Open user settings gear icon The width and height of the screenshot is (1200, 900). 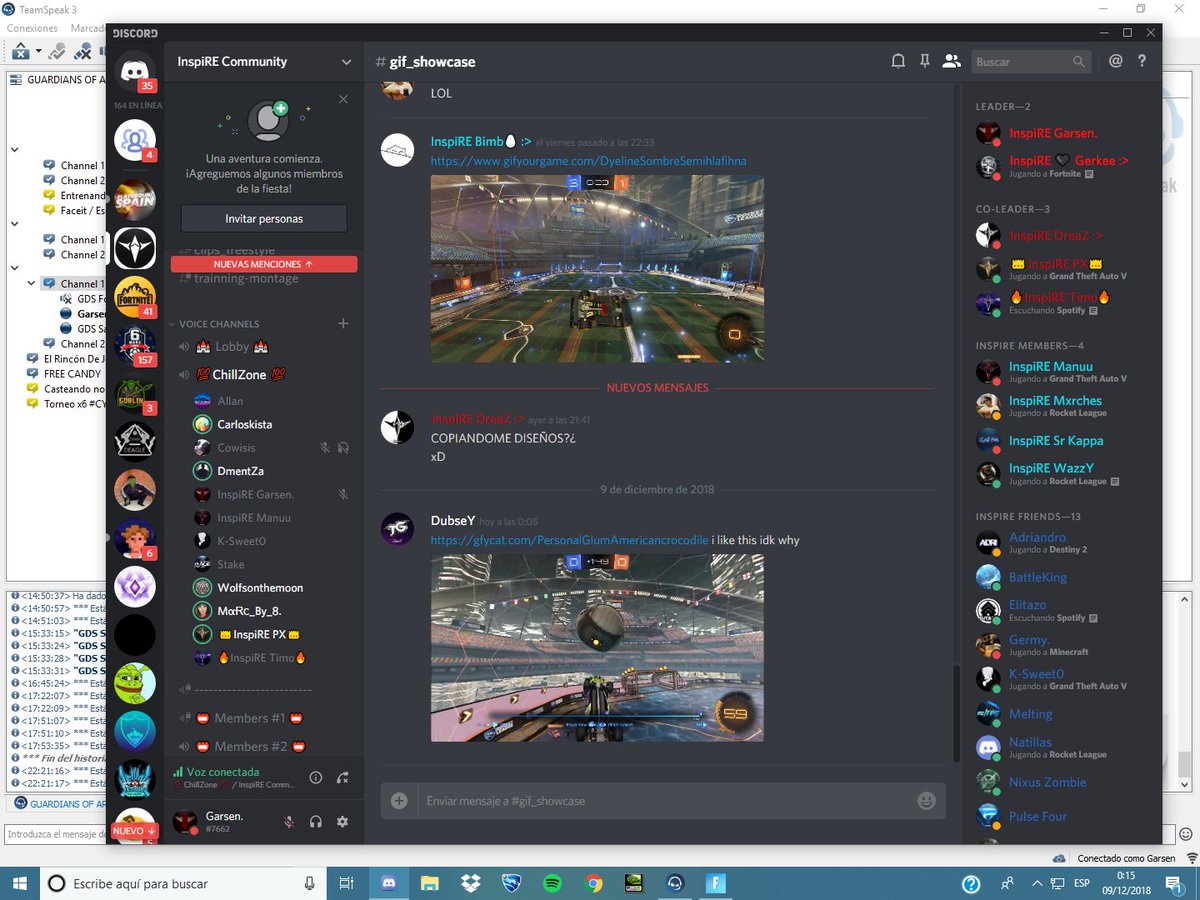coord(343,821)
